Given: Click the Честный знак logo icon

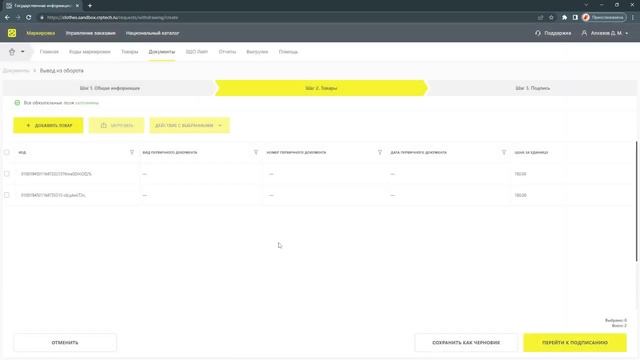Looking at the screenshot, I should (x=12, y=33).
